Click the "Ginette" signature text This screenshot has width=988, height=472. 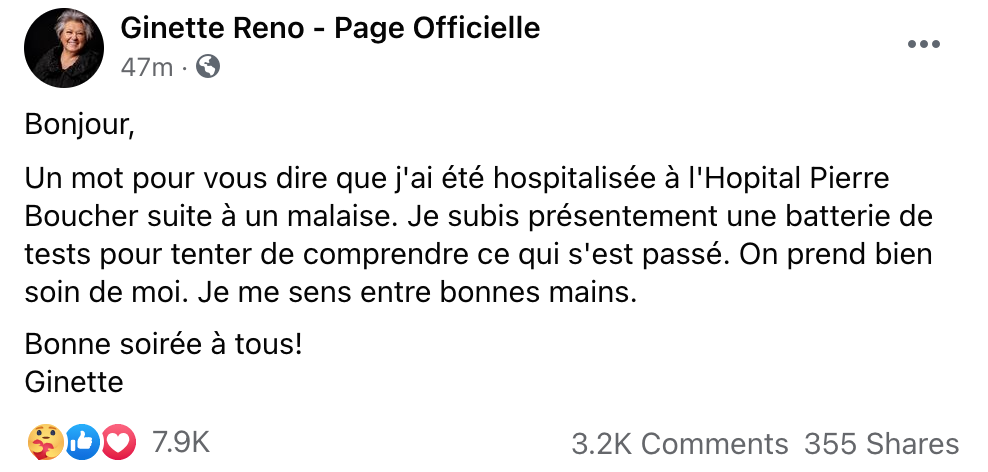tap(73, 381)
